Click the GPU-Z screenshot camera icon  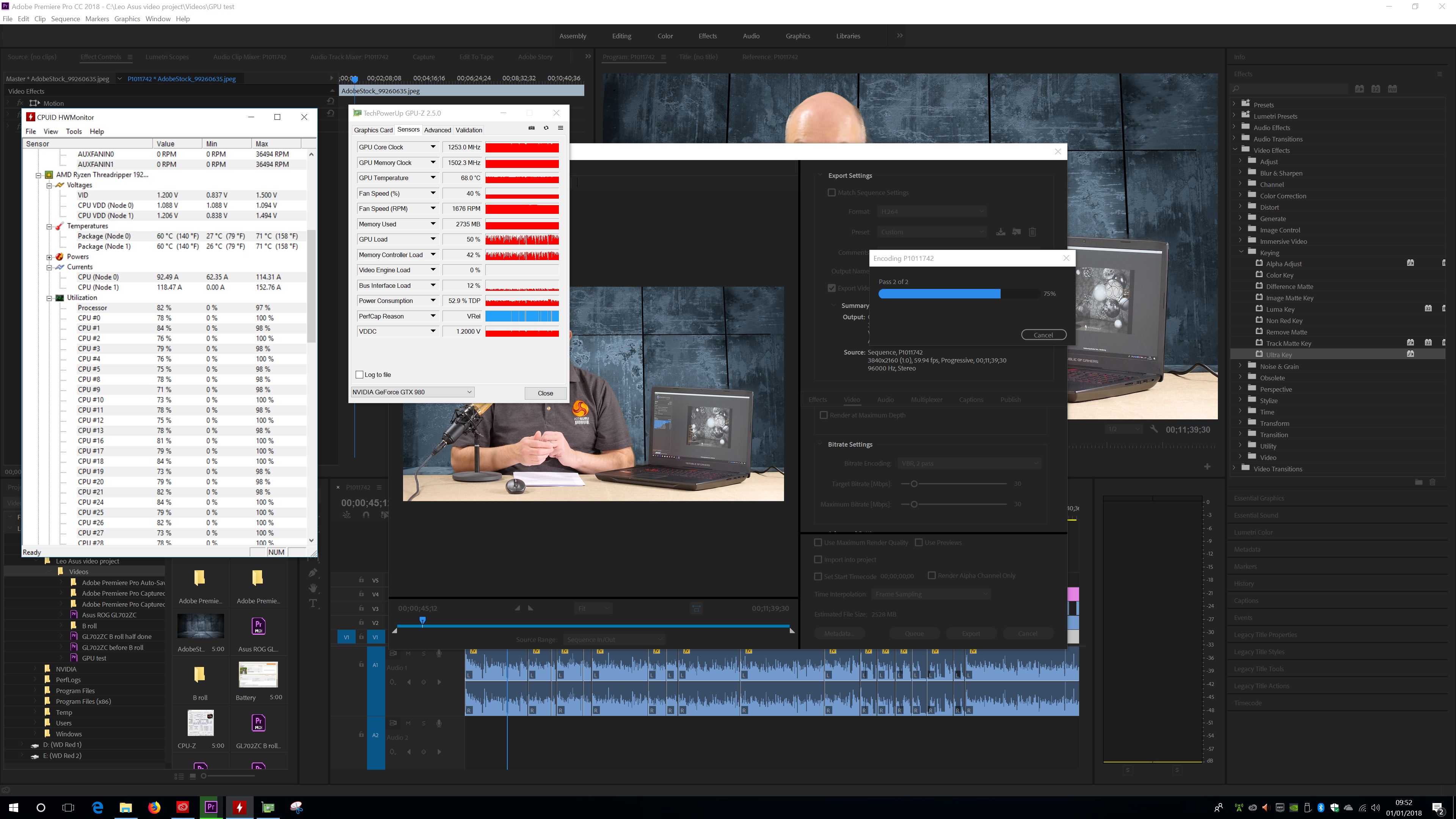[531, 128]
